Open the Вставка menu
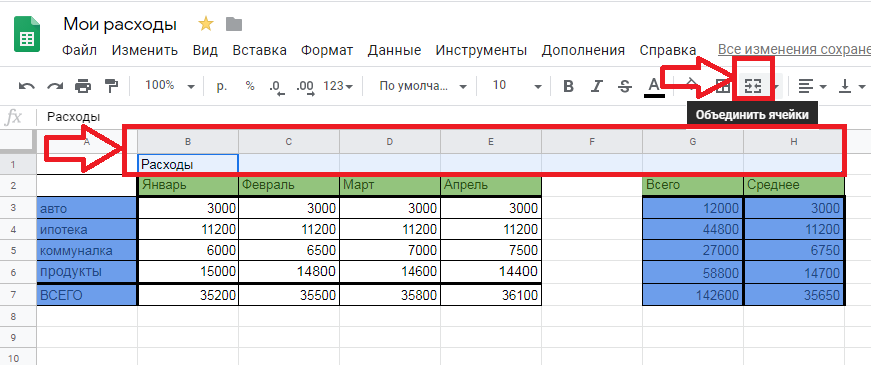This screenshot has width=871, height=365. (x=259, y=51)
